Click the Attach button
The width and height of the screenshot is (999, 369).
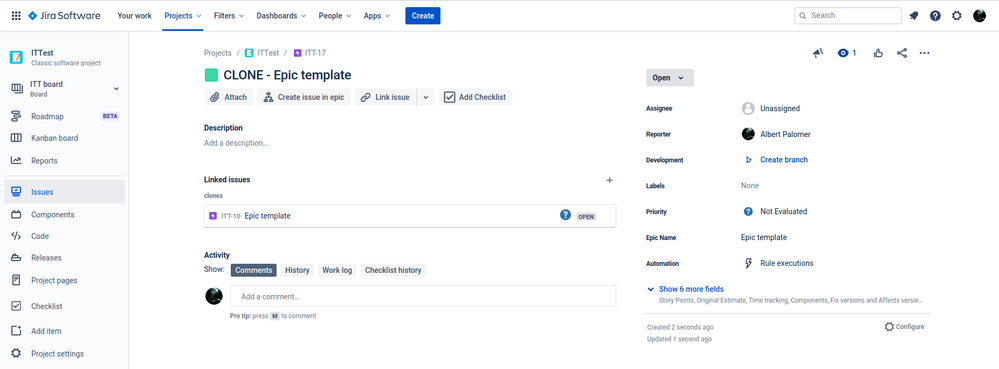click(229, 98)
